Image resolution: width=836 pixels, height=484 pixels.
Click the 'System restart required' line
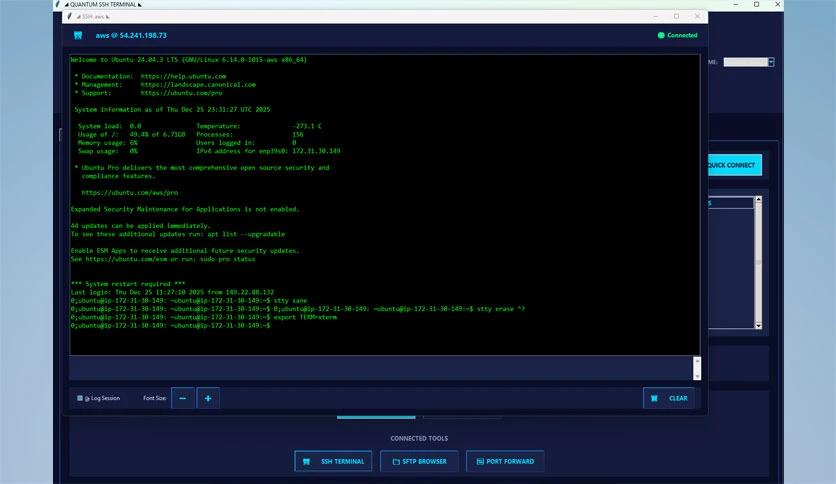coord(128,284)
